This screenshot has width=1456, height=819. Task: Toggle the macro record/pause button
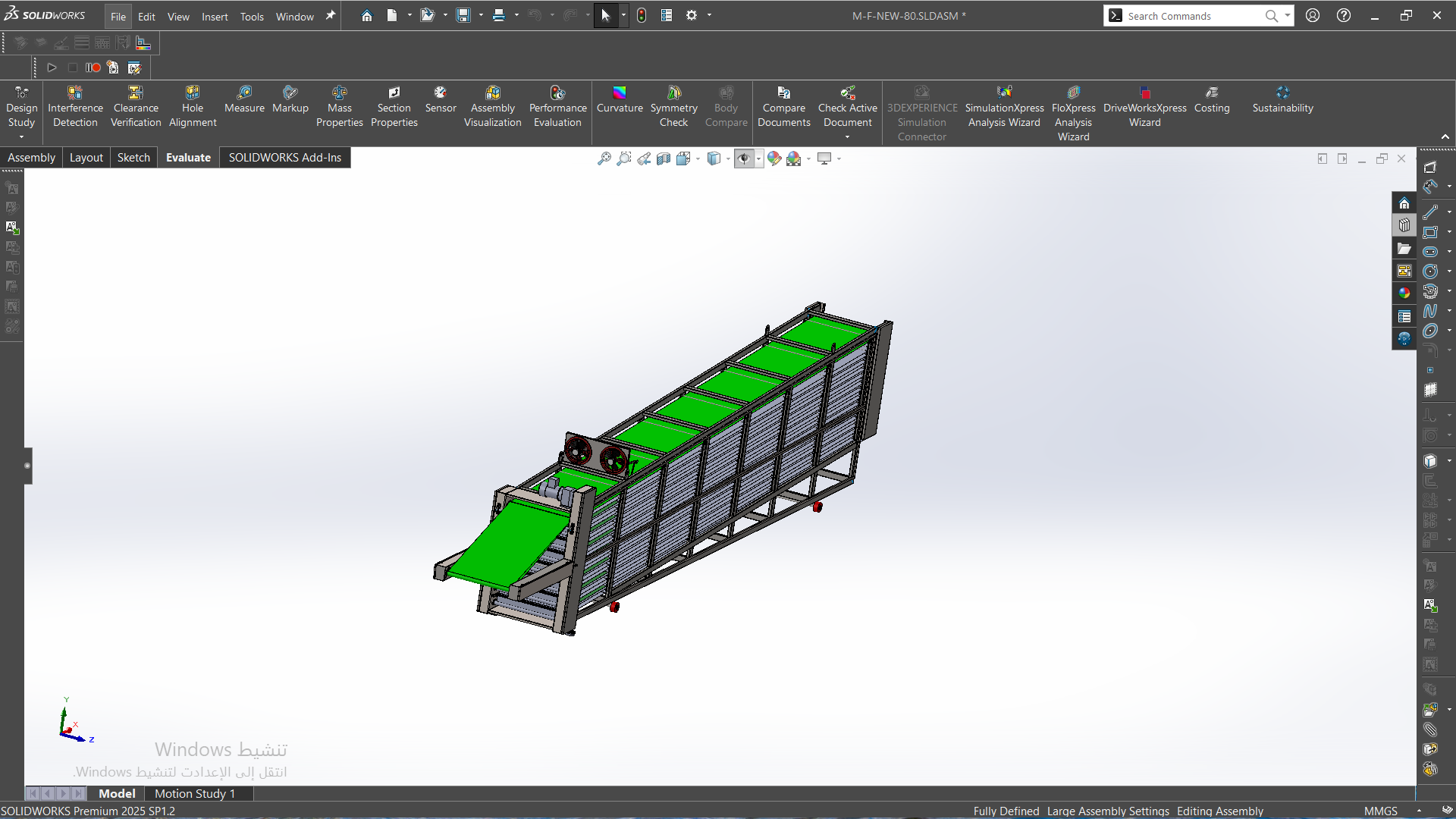(93, 67)
